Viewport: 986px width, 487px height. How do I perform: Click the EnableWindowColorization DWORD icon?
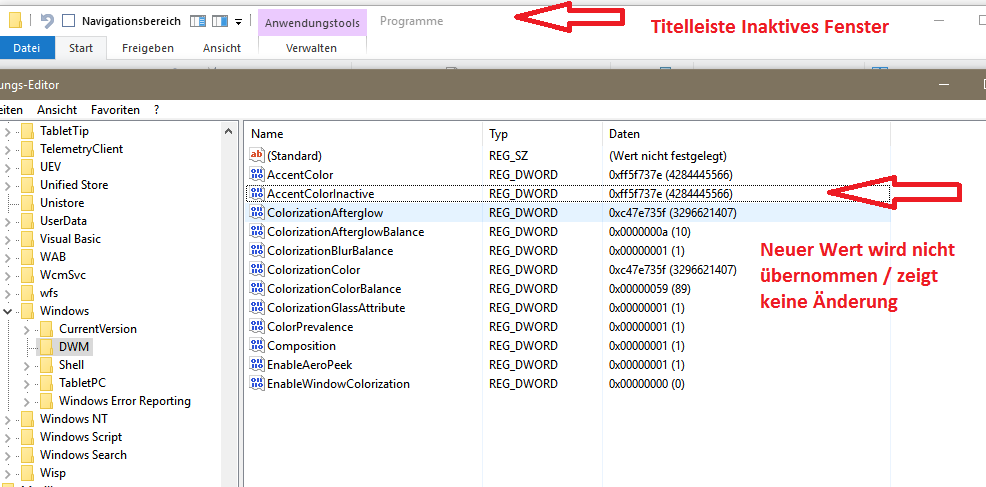[x=257, y=384]
